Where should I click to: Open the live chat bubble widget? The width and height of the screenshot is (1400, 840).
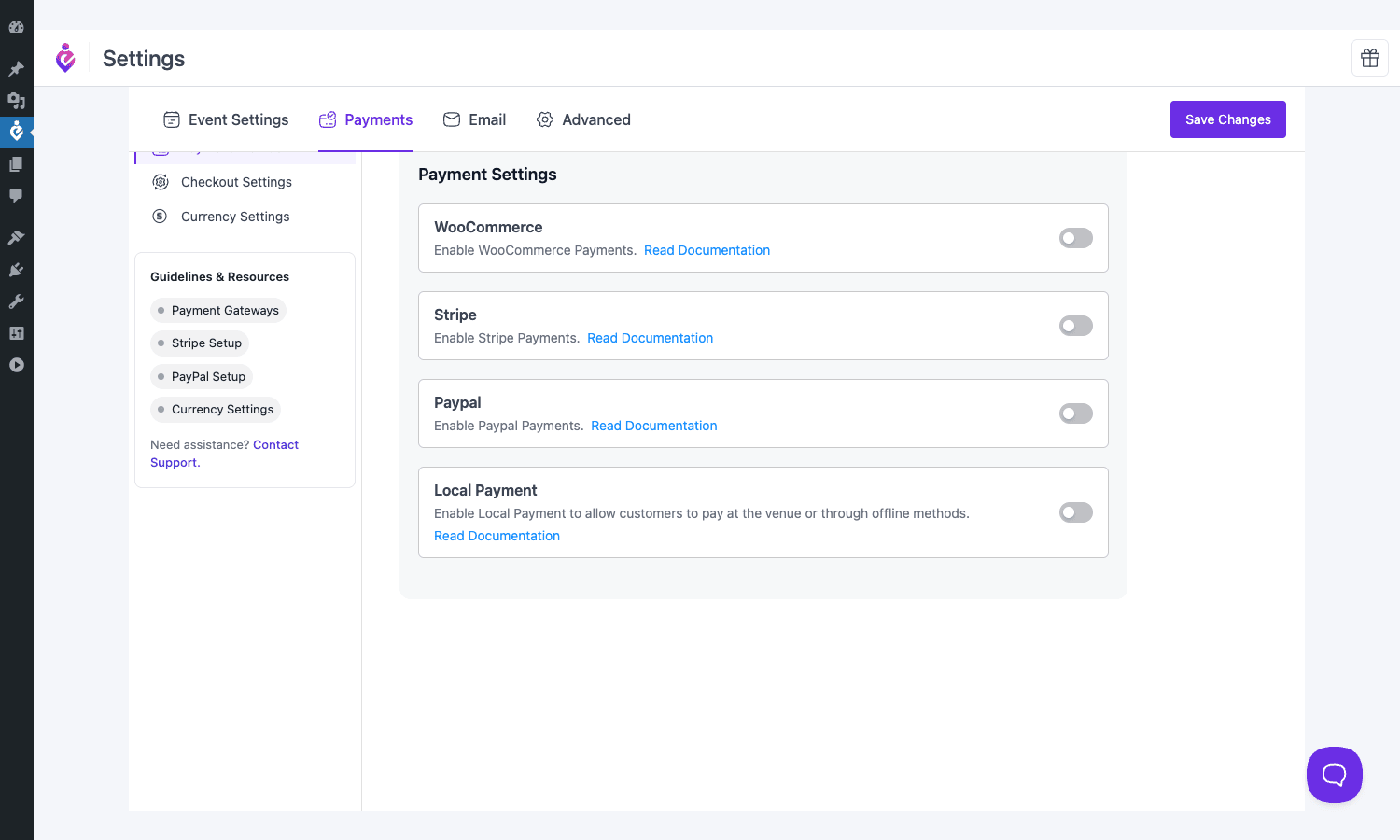pyautogui.click(x=1335, y=775)
